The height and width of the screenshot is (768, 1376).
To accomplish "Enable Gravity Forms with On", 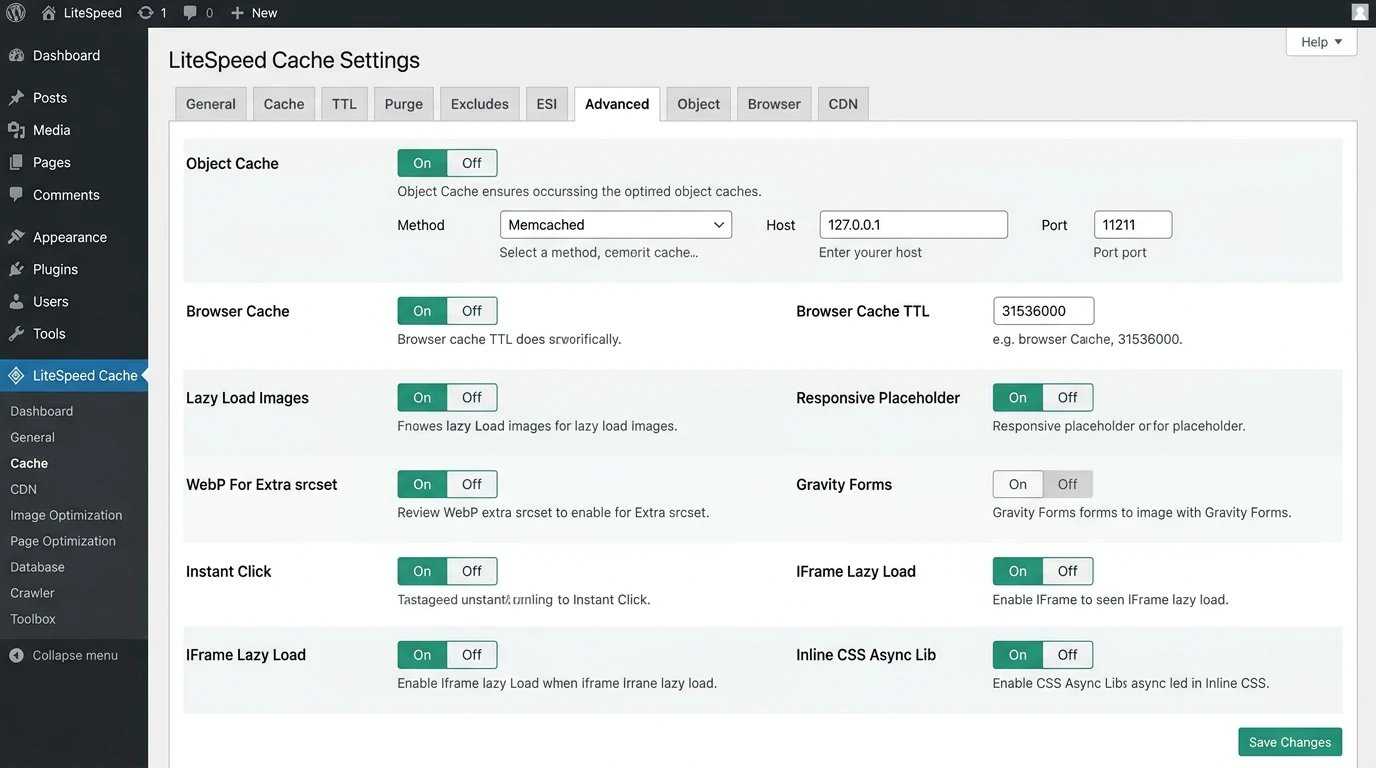I will pyautogui.click(x=1018, y=485).
